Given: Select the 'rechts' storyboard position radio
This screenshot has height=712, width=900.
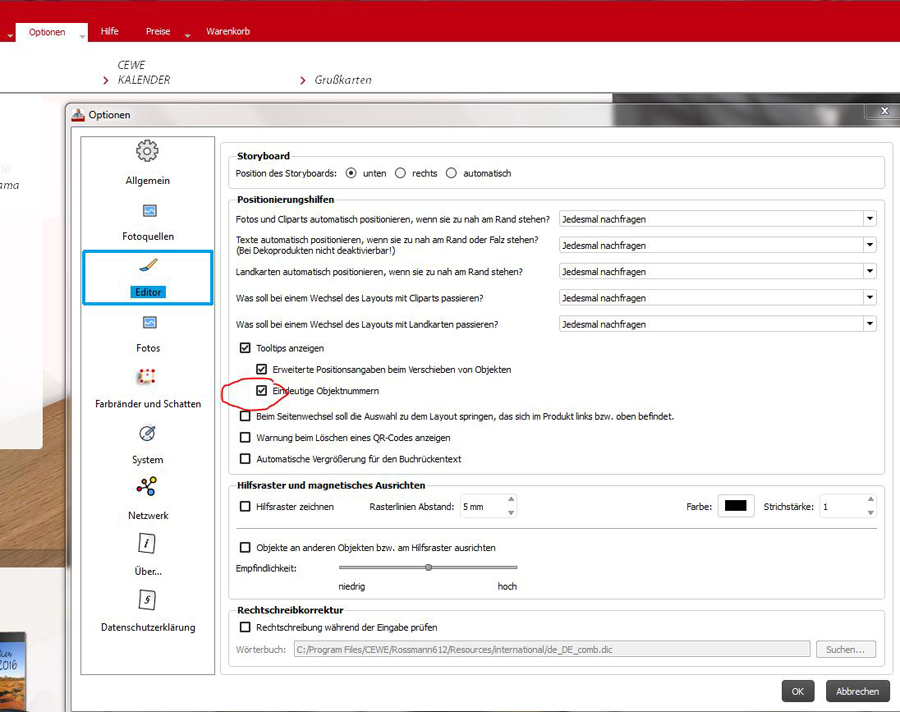Looking at the screenshot, I should 400,173.
